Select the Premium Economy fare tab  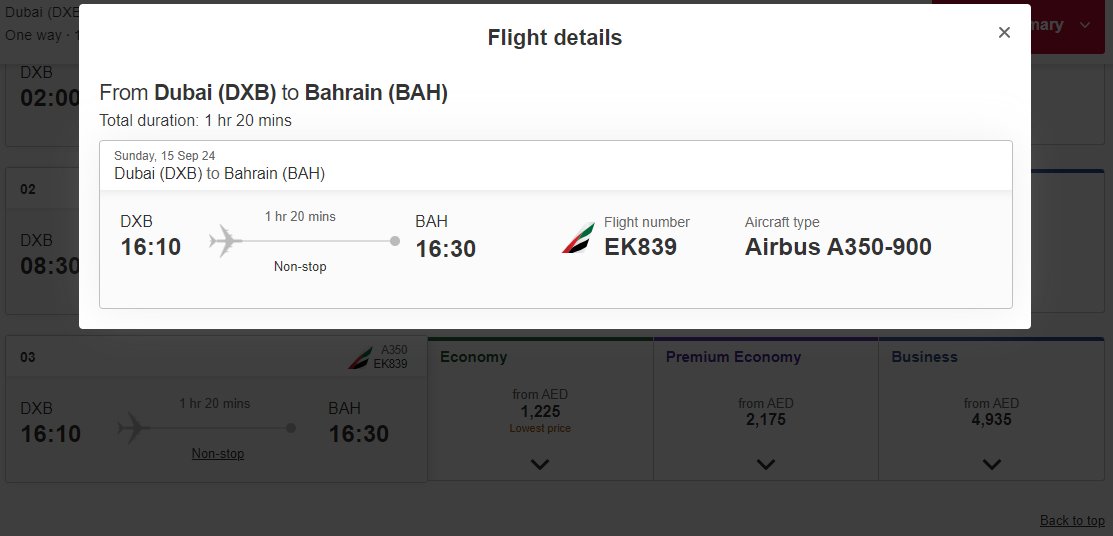(x=733, y=357)
